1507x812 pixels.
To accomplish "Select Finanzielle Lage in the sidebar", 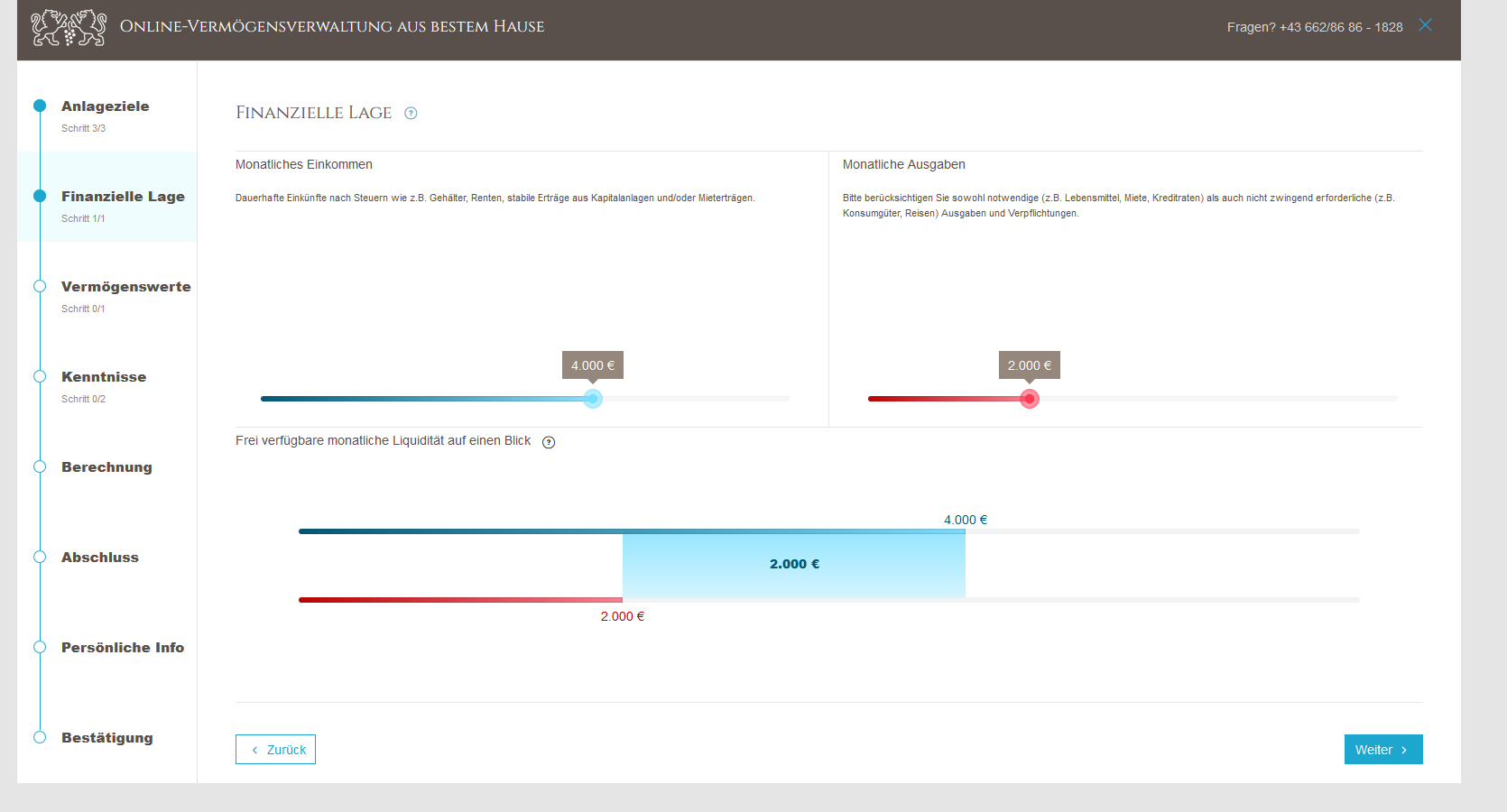I will pos(123,197).
